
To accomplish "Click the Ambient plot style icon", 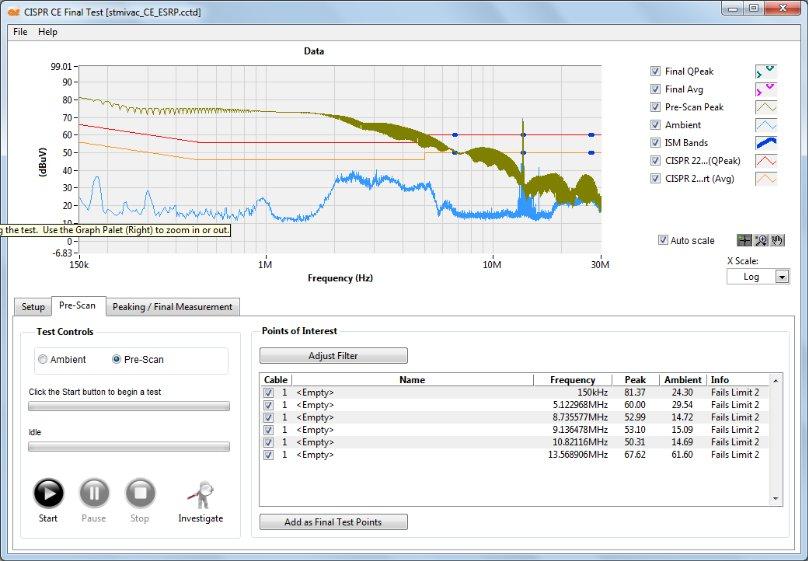I will [766, 125].
